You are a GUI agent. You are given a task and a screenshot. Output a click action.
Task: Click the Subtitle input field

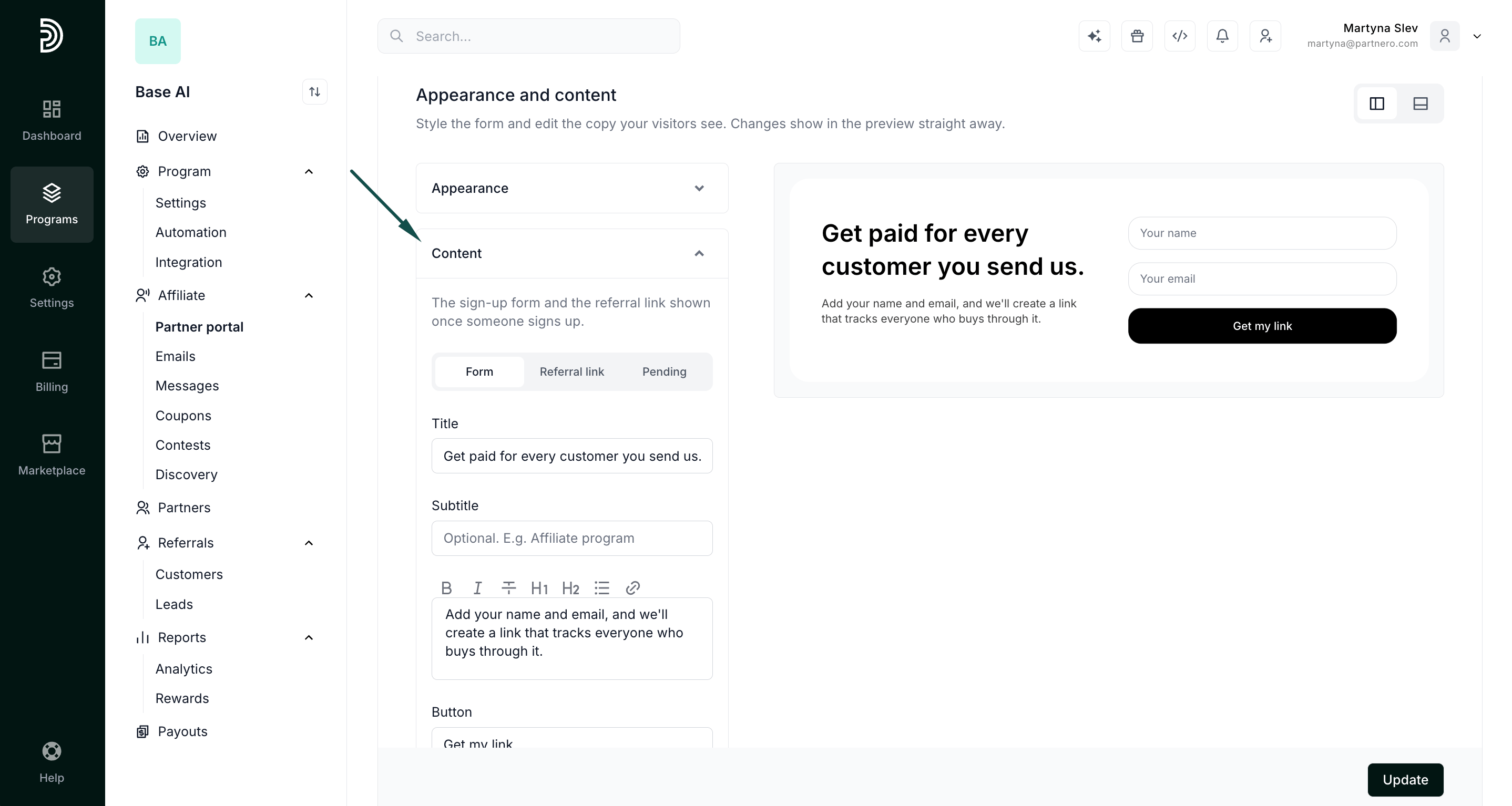click(x=571, y=538)
